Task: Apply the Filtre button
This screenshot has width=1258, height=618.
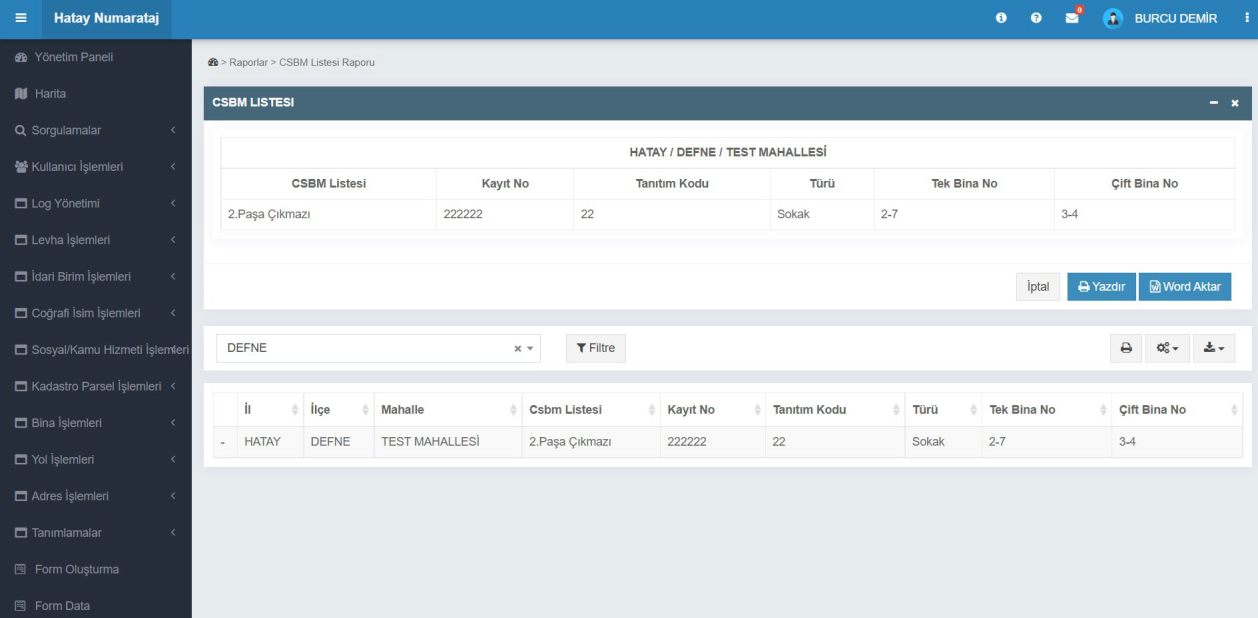Action: coord(595,348)
